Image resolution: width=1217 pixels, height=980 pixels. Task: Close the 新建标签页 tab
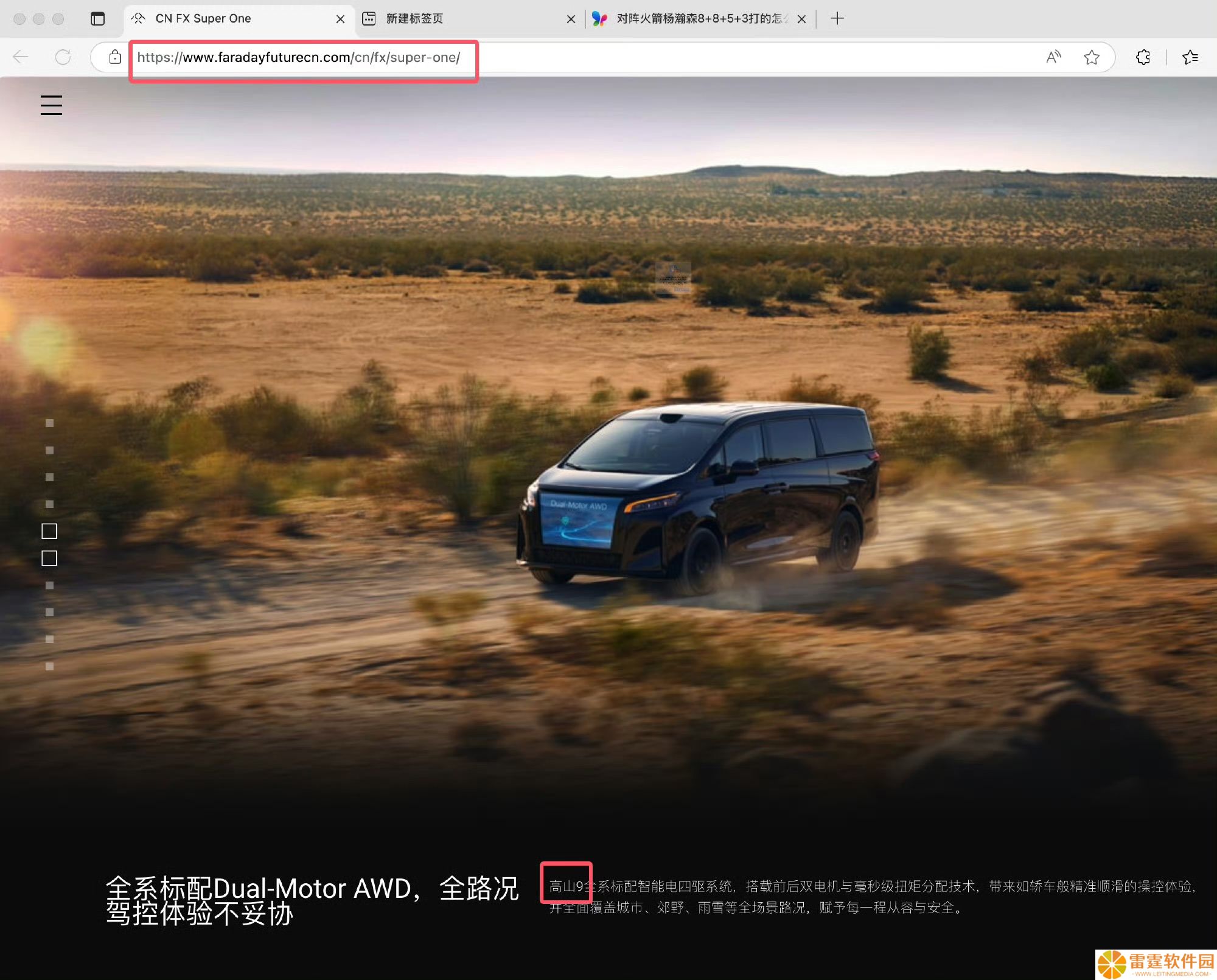(571, 19)
